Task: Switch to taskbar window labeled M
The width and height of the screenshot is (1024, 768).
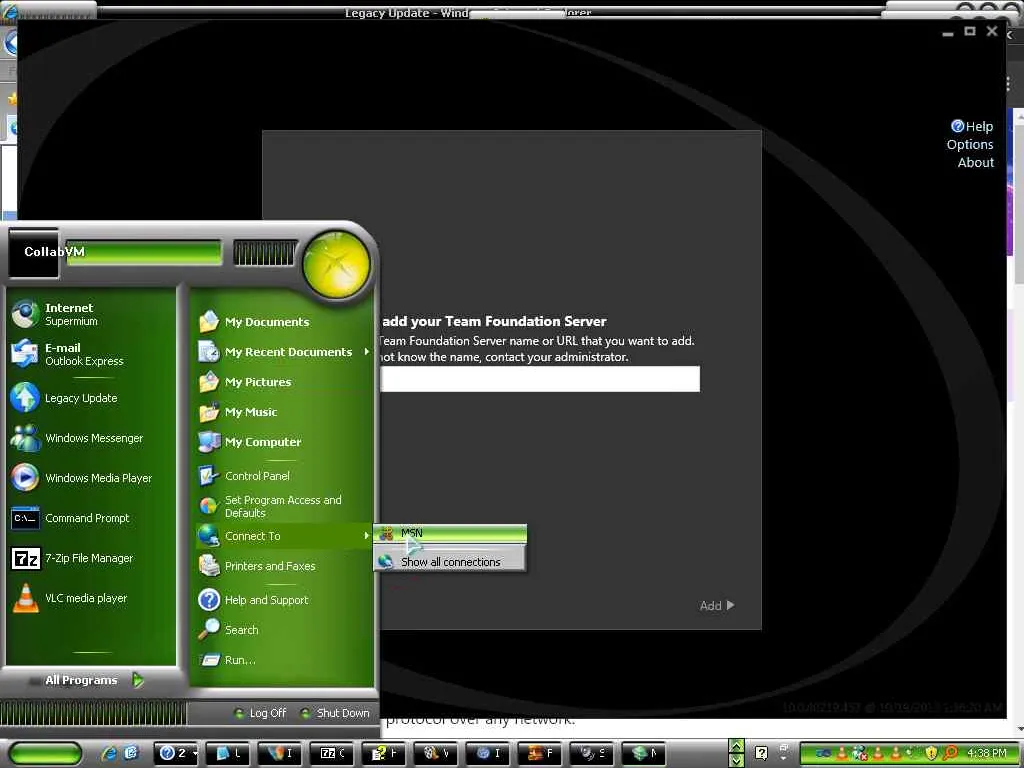Action: [x=644, y=753]
